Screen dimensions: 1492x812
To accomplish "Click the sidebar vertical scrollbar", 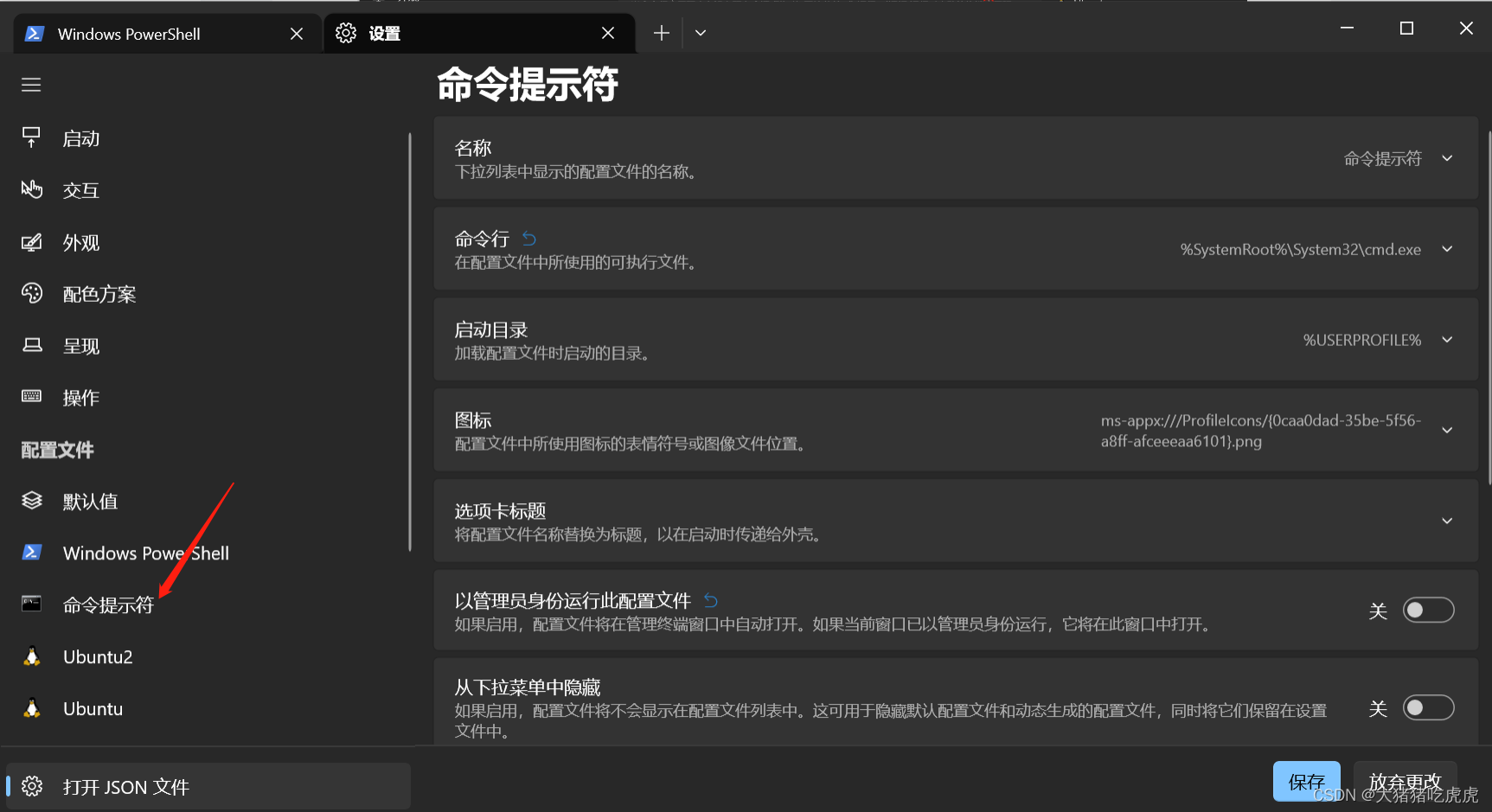I will click(410, 342).
